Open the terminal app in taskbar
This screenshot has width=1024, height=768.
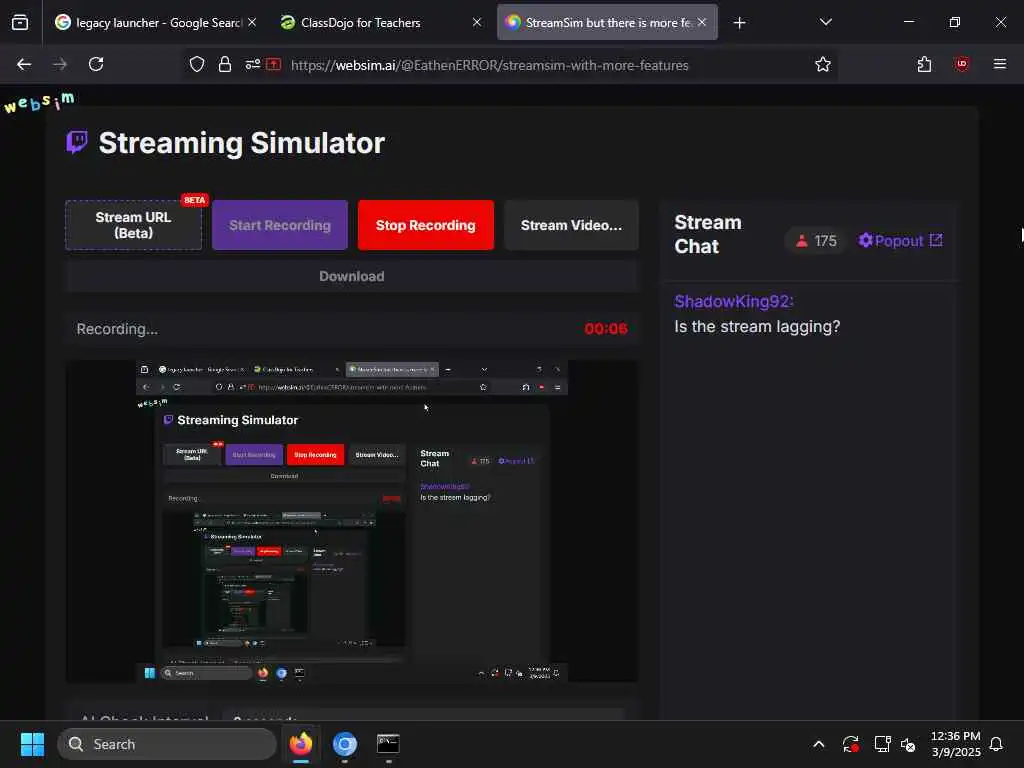[x=389, y=744]
